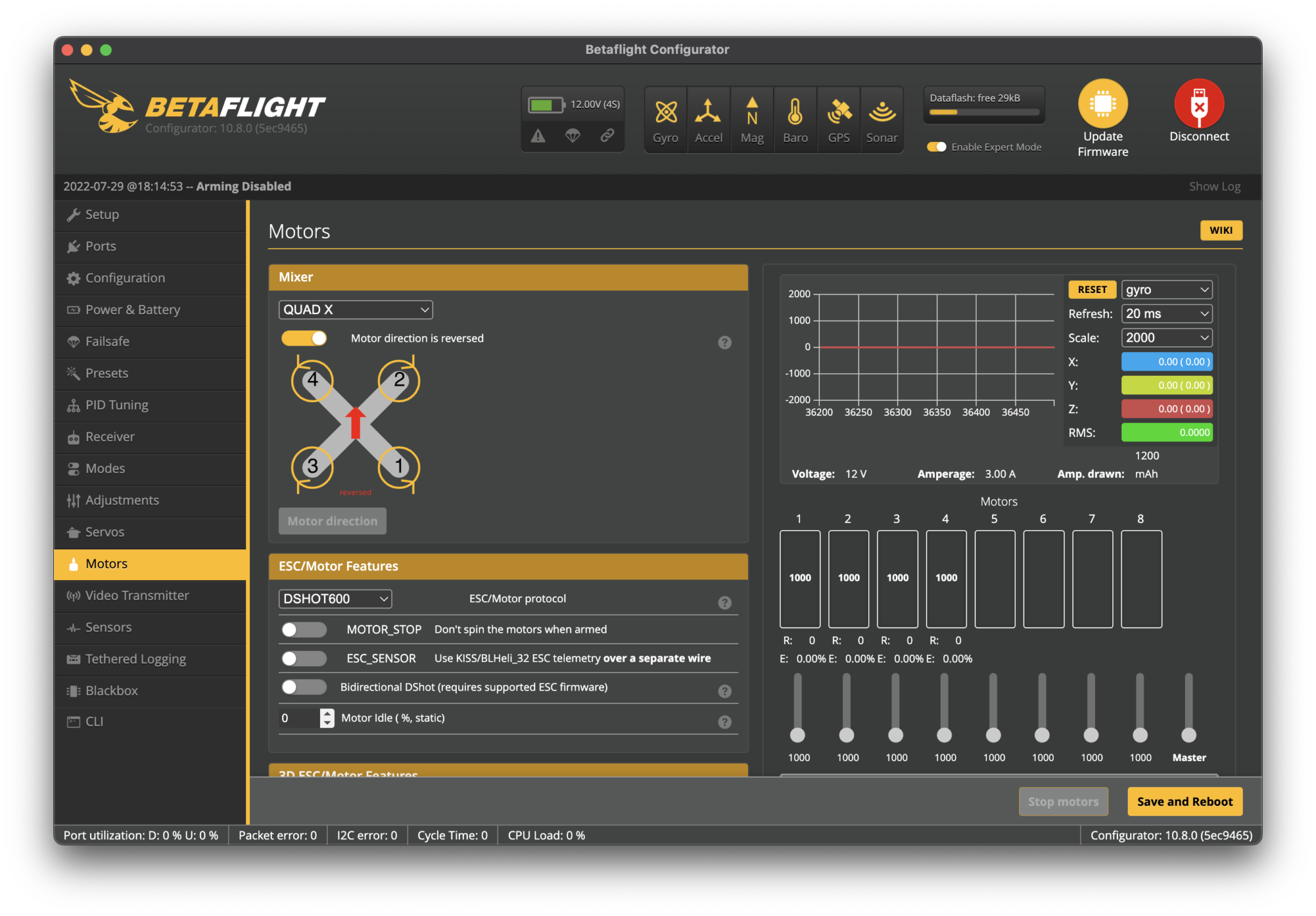Click help icon beside ESC/Motor protocol
The image size is (1316, 916).
click(725, 603)
